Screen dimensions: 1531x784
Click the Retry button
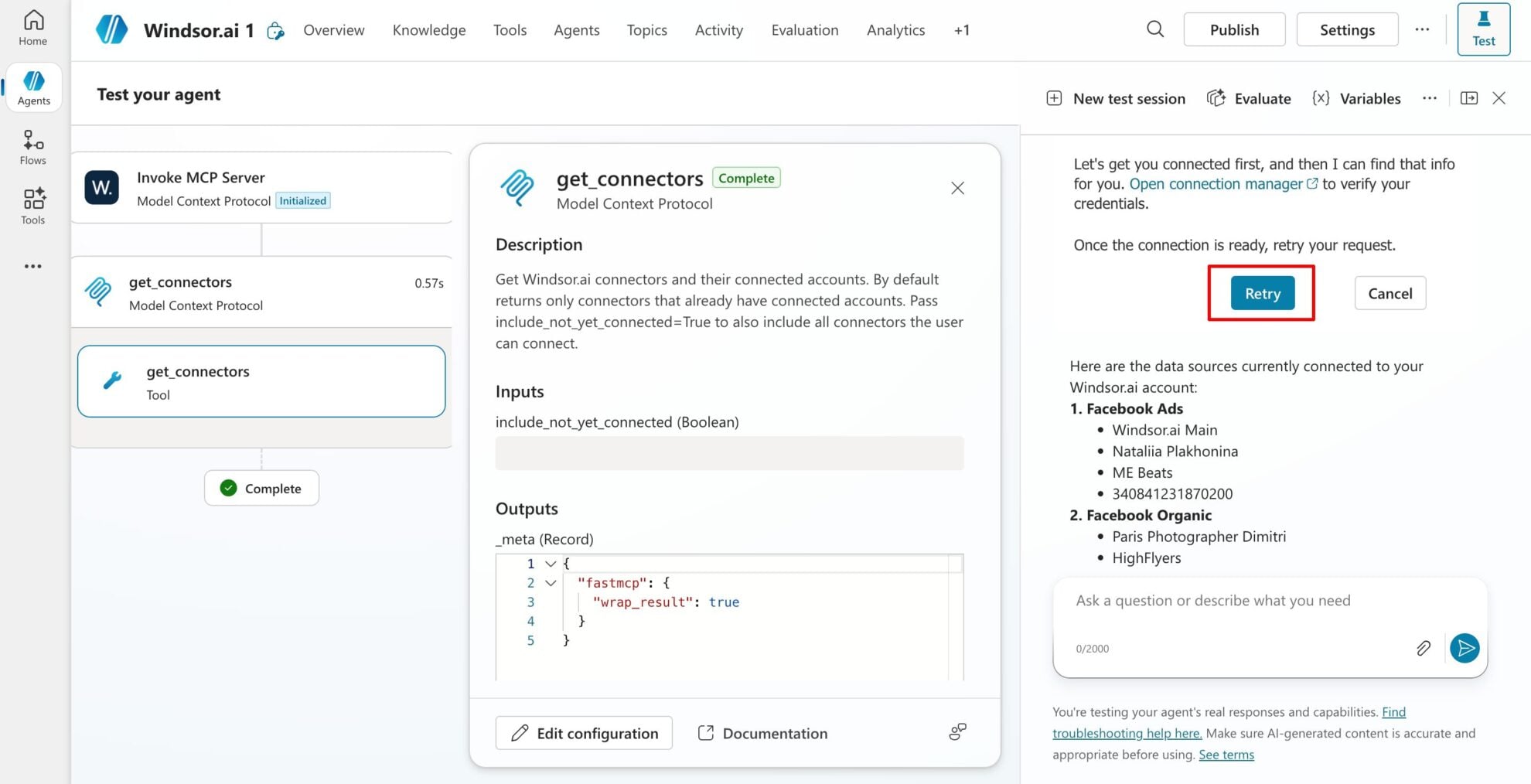(x=1262, y=293)
